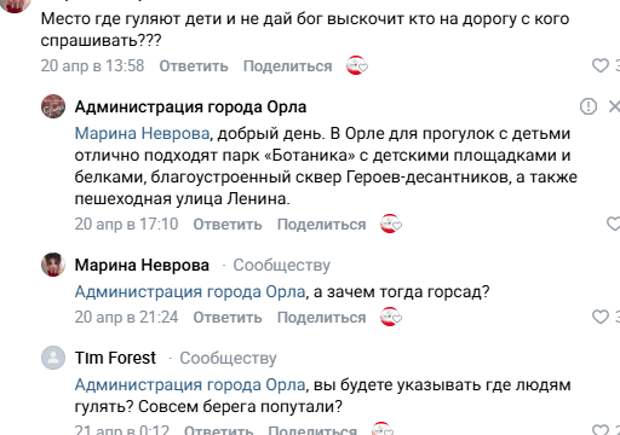620x435 pixels.
Task: Click the info icon beside the Администрация города Орла comment
Action: point(588,107)
